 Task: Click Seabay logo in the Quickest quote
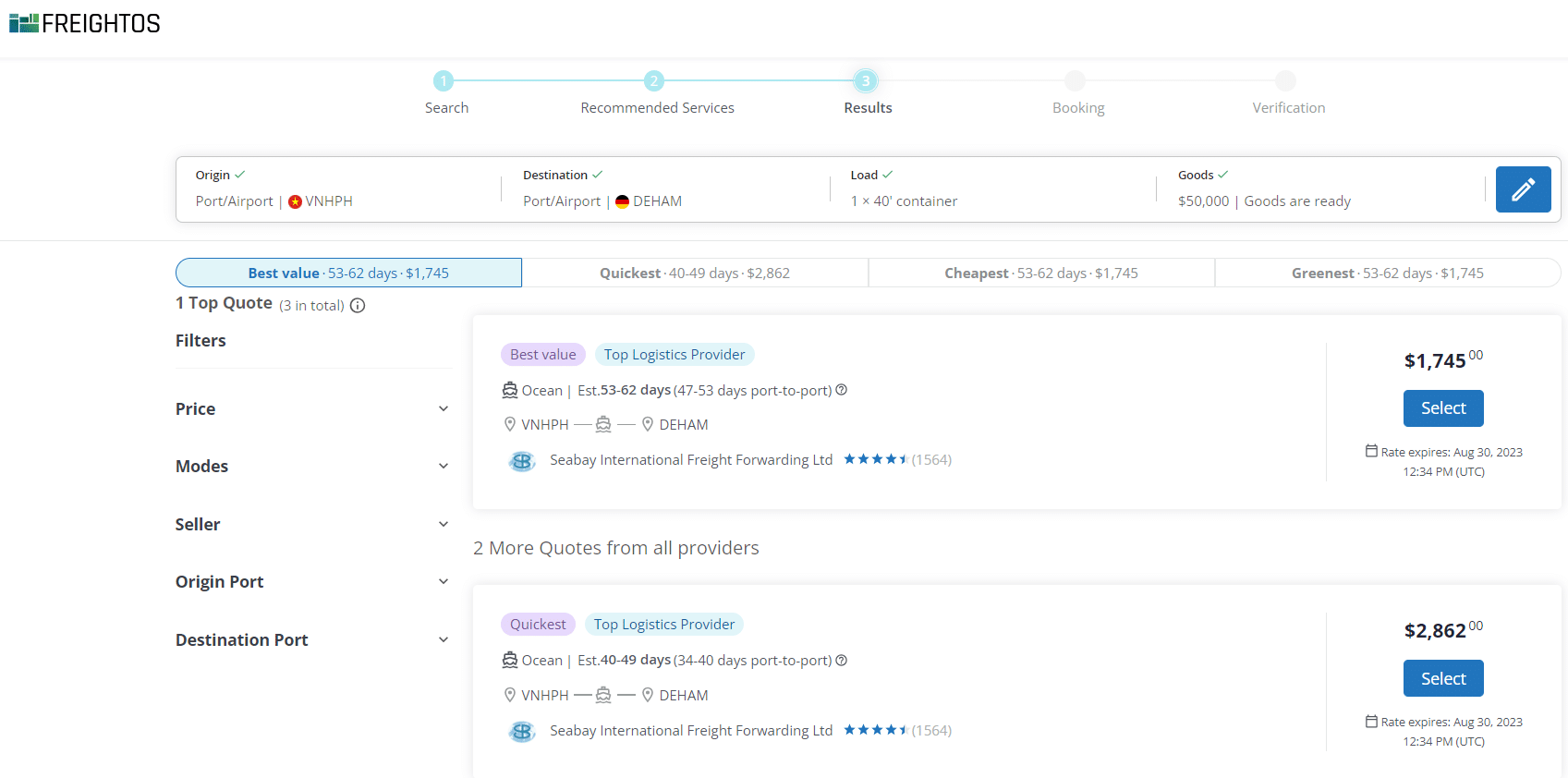(522, 731)
